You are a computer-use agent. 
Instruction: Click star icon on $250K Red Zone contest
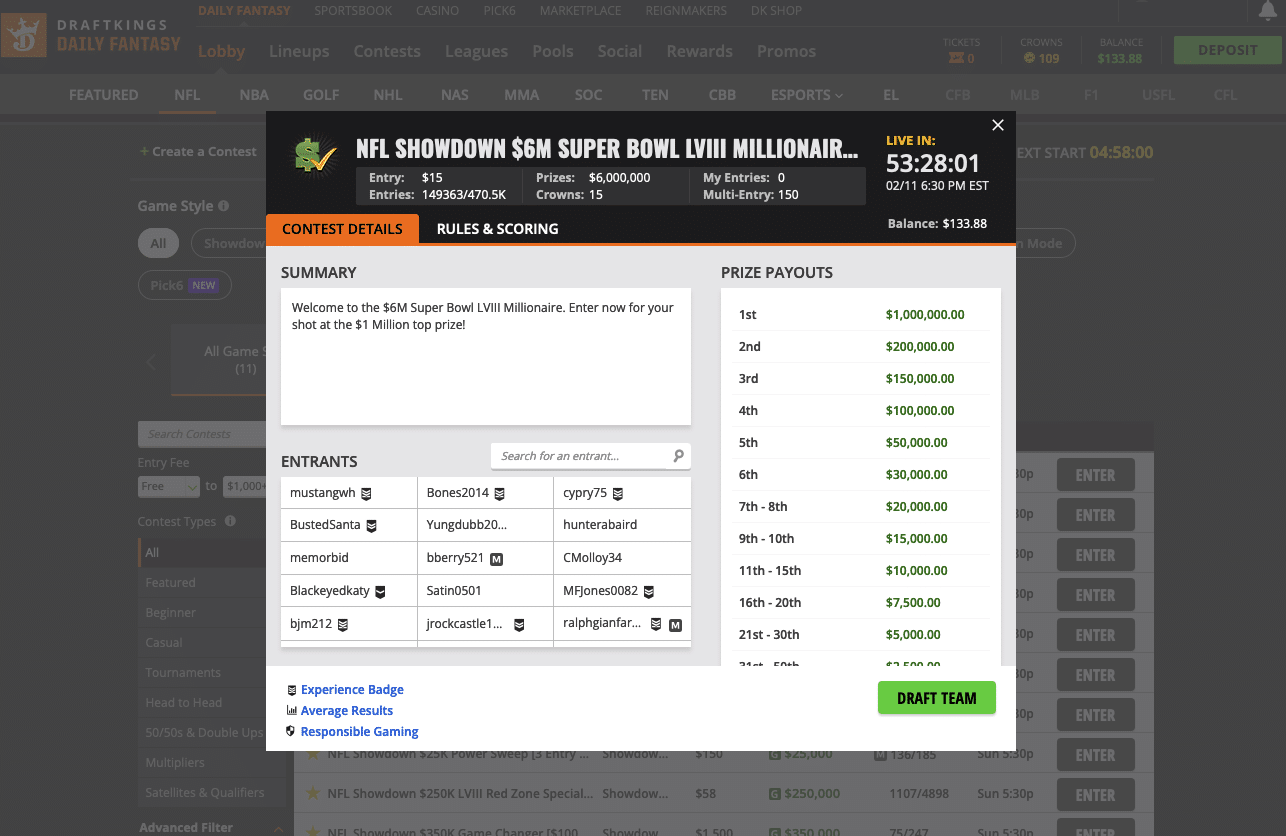pos(312,793)
